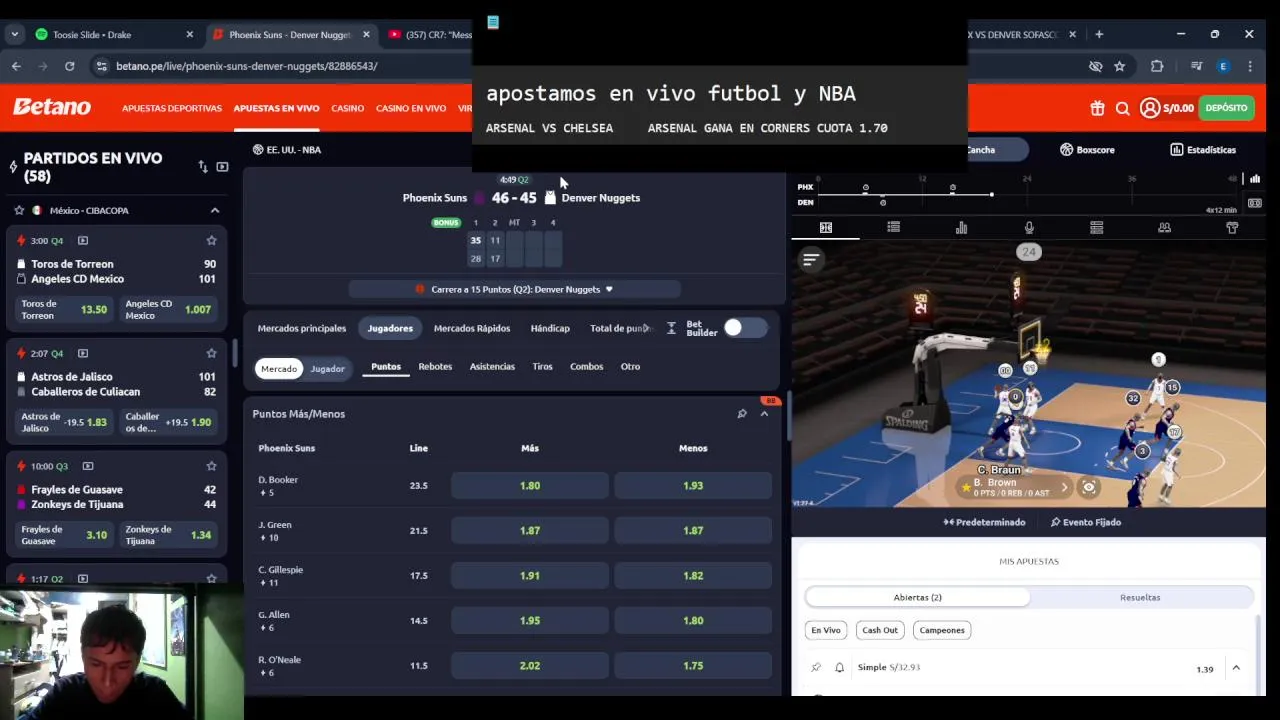Toggle the Bet Builder switch
The width and height of the screenshot is (1280, 720).
click(745, 328)
